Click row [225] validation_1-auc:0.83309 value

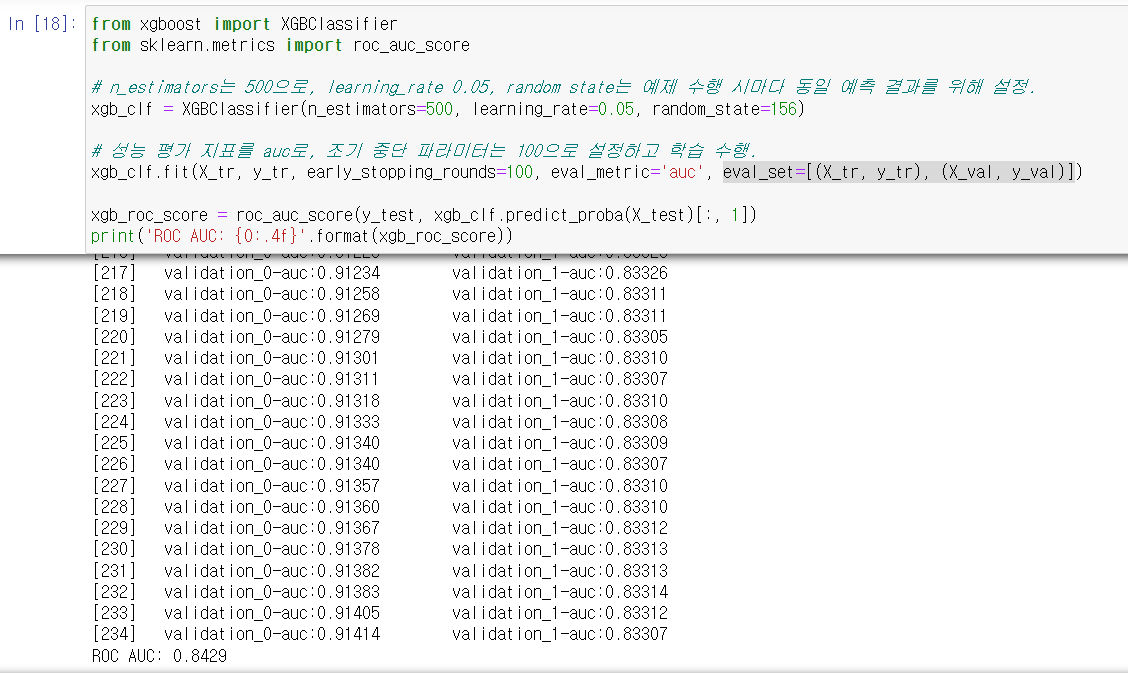560,443
